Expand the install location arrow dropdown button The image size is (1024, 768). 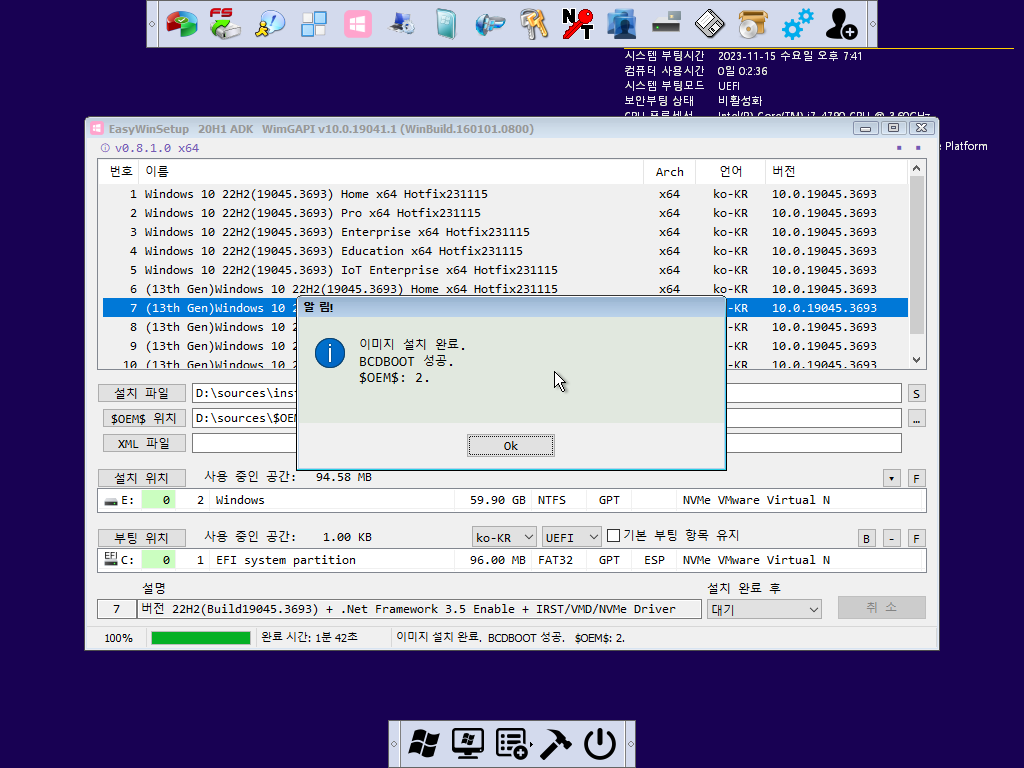coord(891,478)
